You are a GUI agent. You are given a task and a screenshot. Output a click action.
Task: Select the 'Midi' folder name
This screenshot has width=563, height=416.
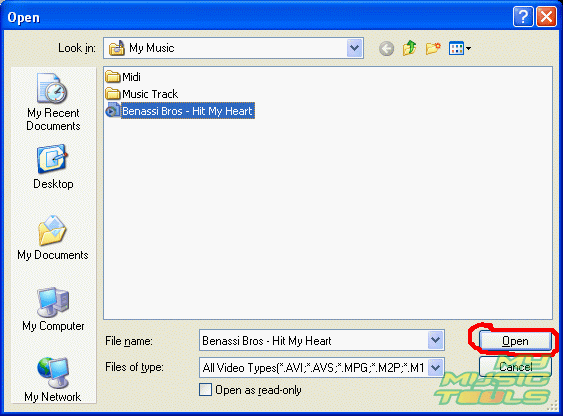click(x=131, y=77)
